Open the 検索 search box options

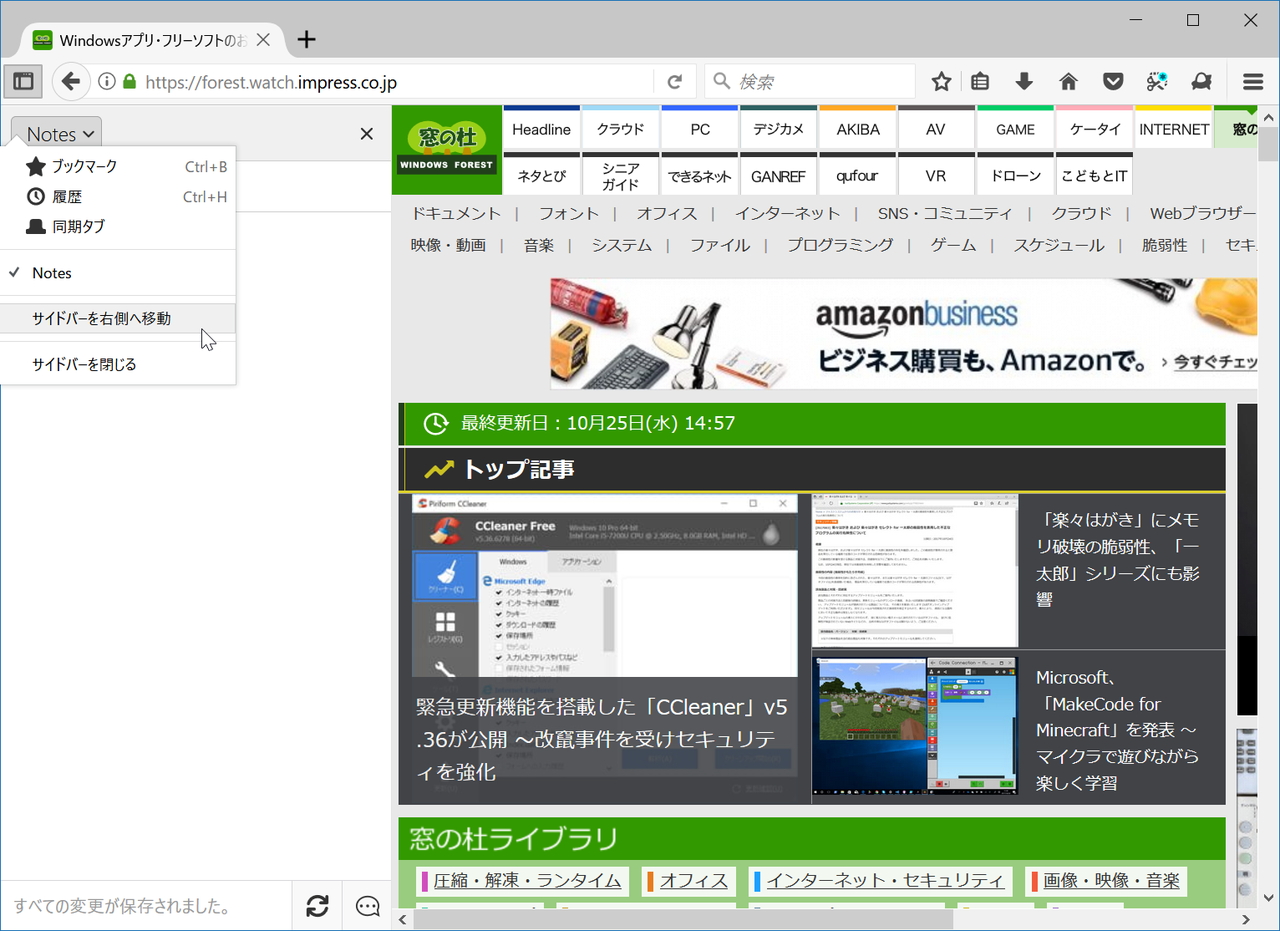[720, 81]
